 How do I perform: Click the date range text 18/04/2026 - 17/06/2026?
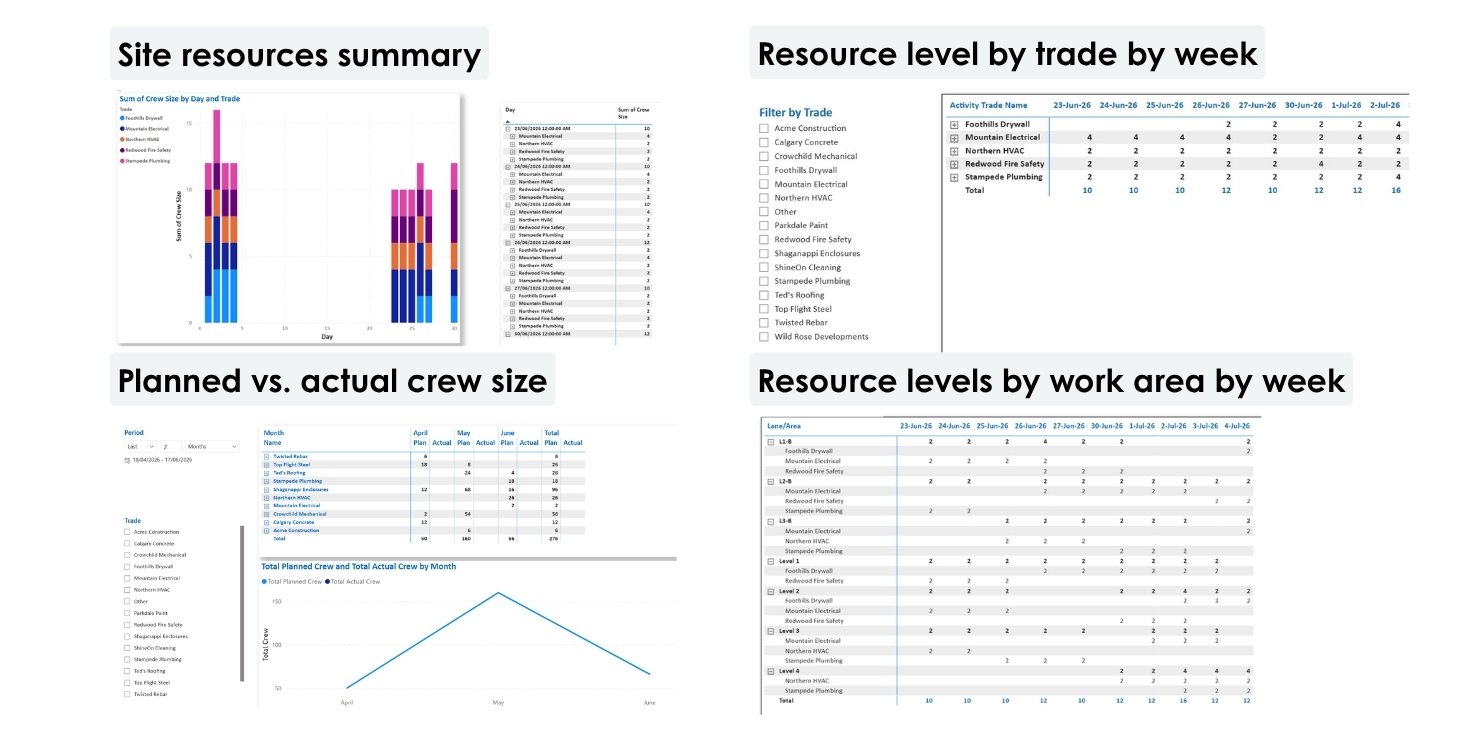click(x=162, y=460)
